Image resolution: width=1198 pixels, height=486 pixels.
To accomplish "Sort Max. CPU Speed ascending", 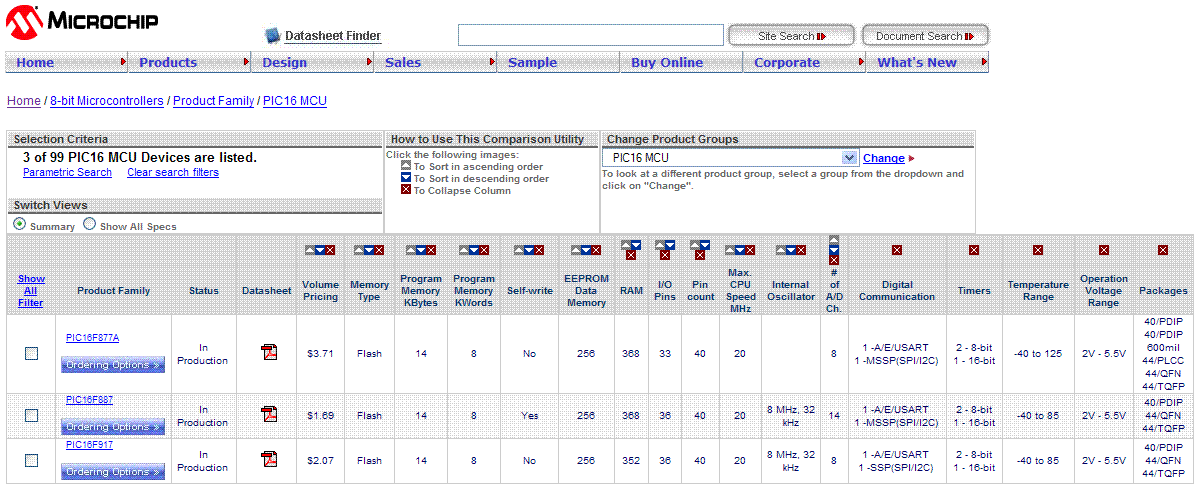I will click(730, 250).
